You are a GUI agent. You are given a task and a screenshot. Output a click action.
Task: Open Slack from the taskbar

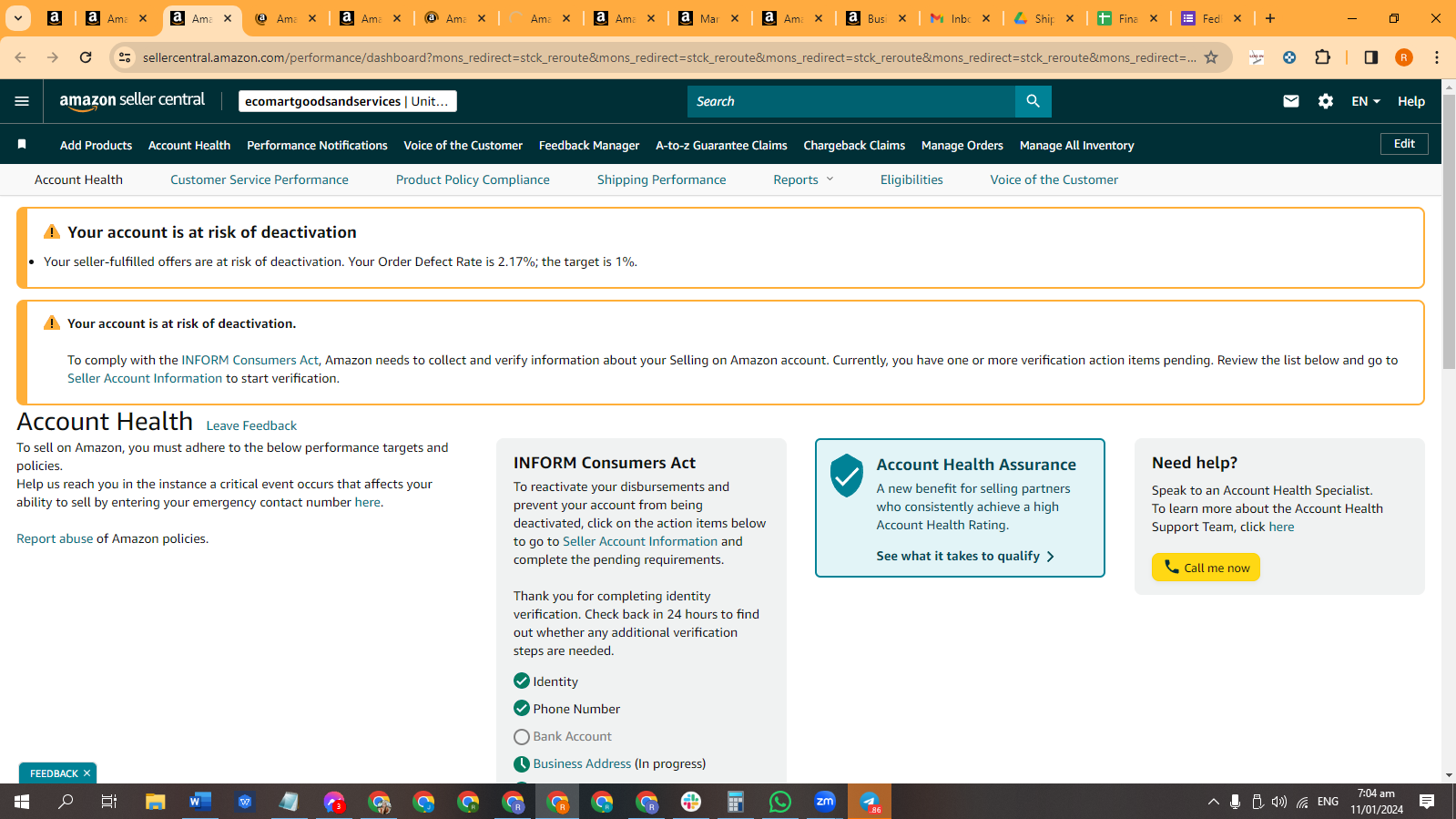[691, 802]
